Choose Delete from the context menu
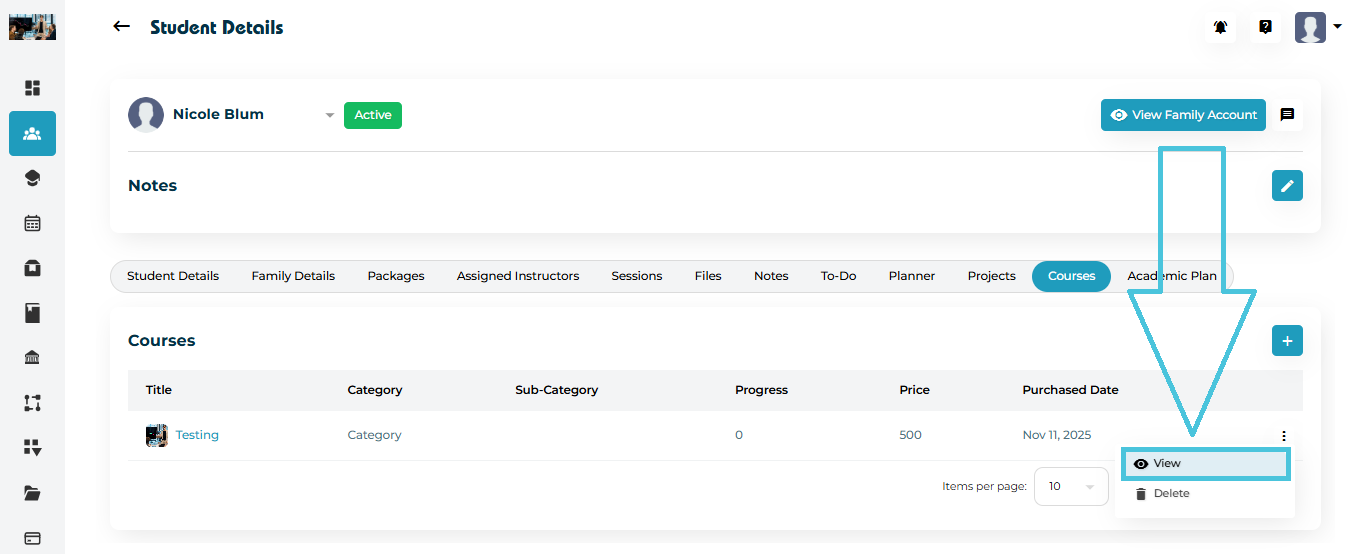Viewport: 1358px width, 554px height. (1170, 494)
